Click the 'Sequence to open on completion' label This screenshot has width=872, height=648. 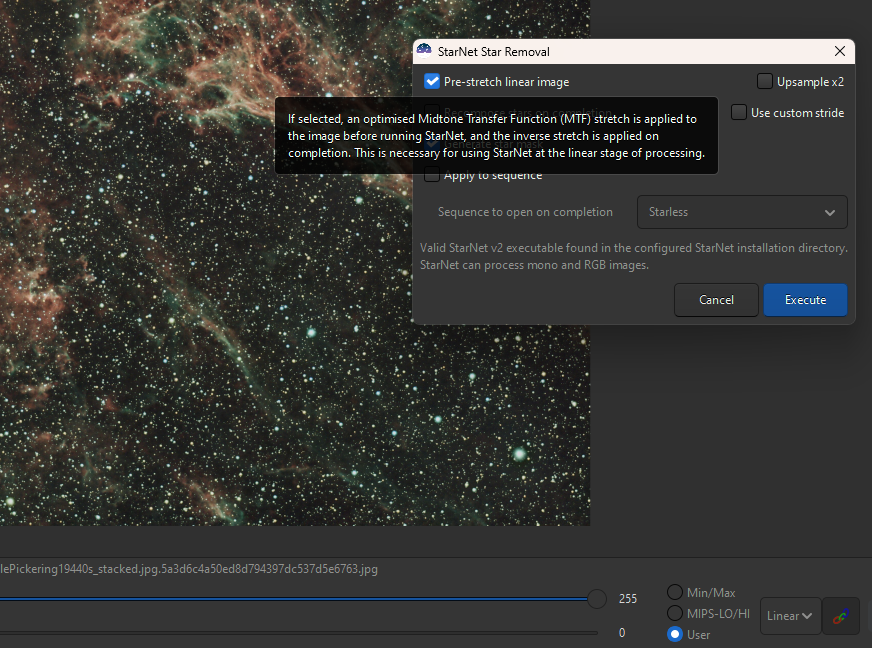(x=525, y=212)
